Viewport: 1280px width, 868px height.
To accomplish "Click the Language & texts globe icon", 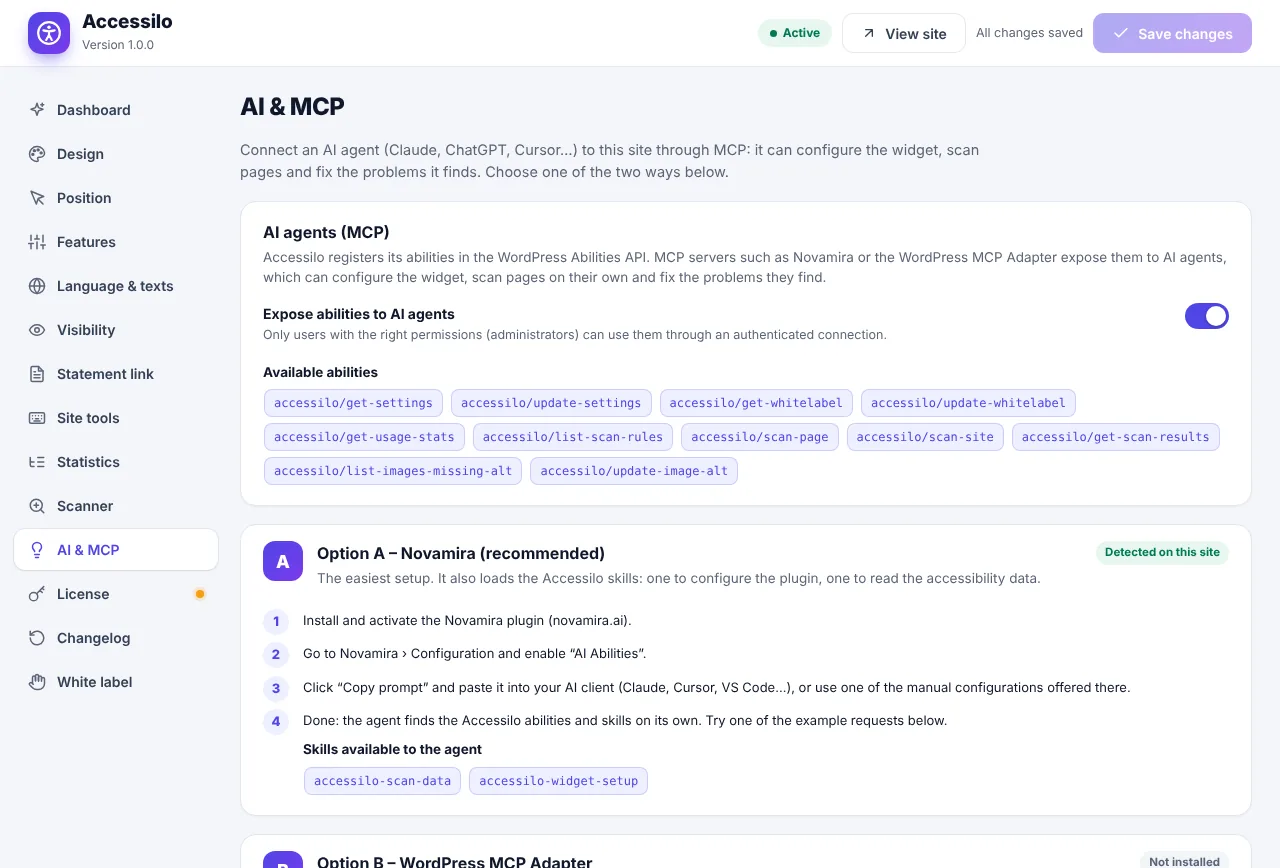I will pyautogui.click(x=37, y=286).
